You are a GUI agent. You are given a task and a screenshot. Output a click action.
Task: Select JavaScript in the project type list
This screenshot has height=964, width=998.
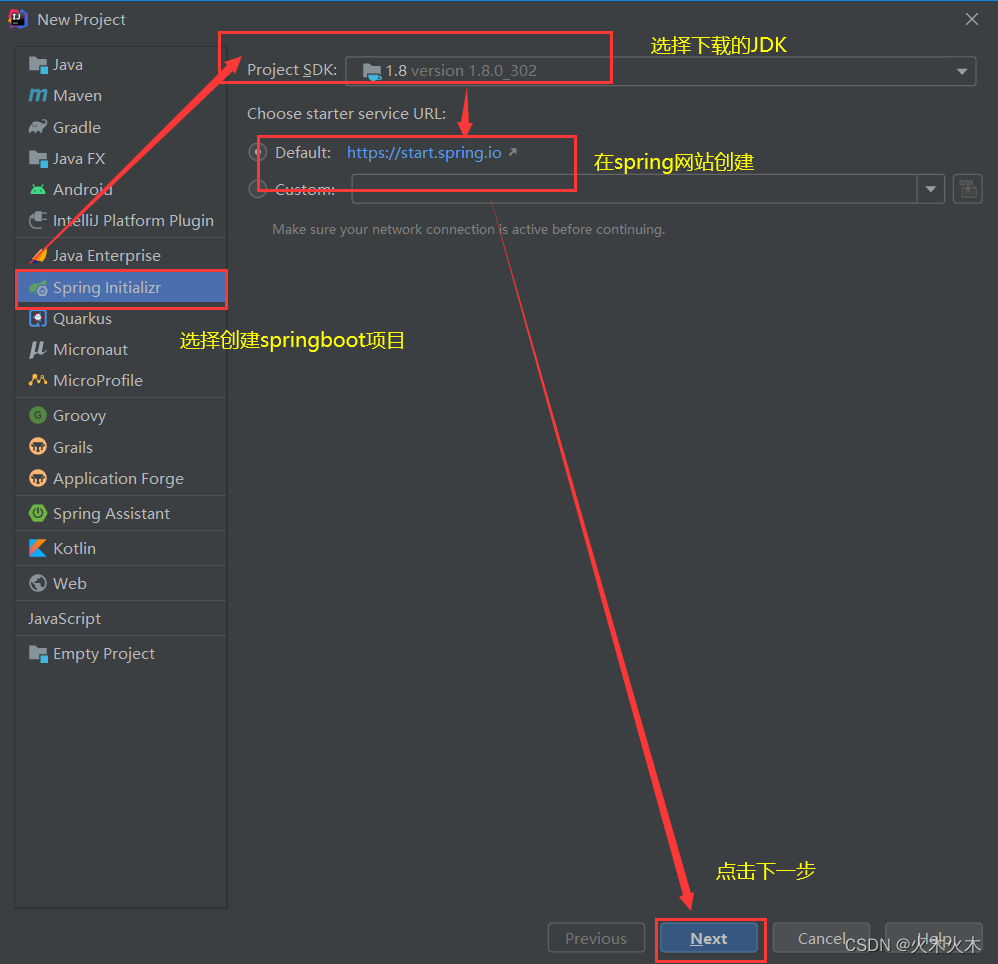pyautogui.click(x=64, y=618)
